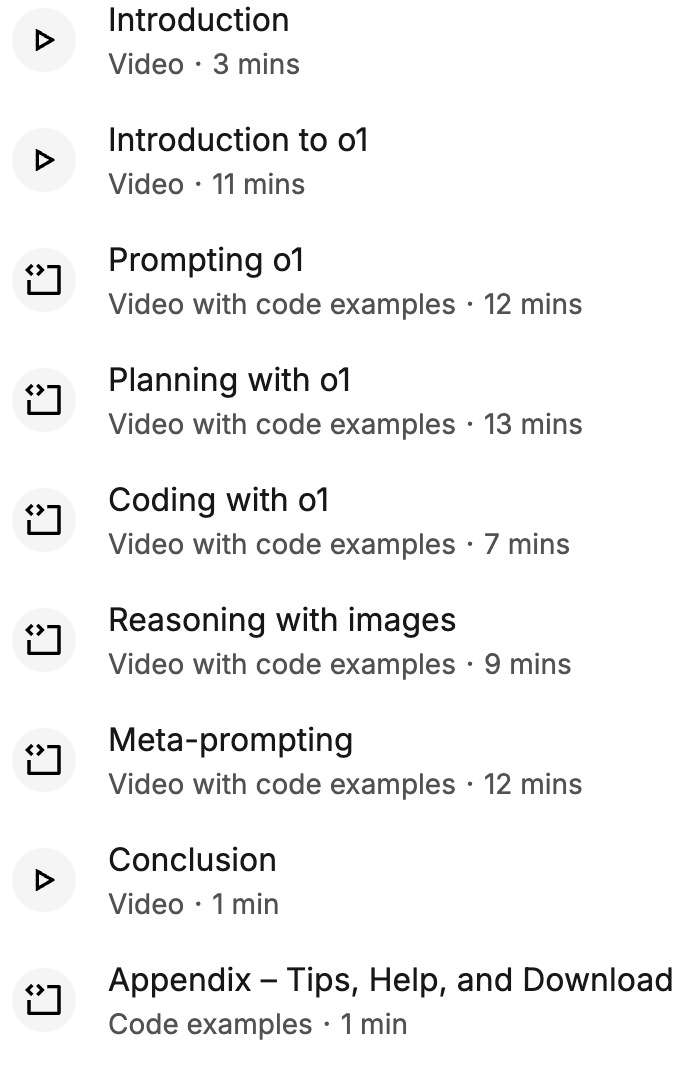Open the Meta-prompting lesson title
The height and width of the screenshot is (1066, 690).
(x=230, y=740)
